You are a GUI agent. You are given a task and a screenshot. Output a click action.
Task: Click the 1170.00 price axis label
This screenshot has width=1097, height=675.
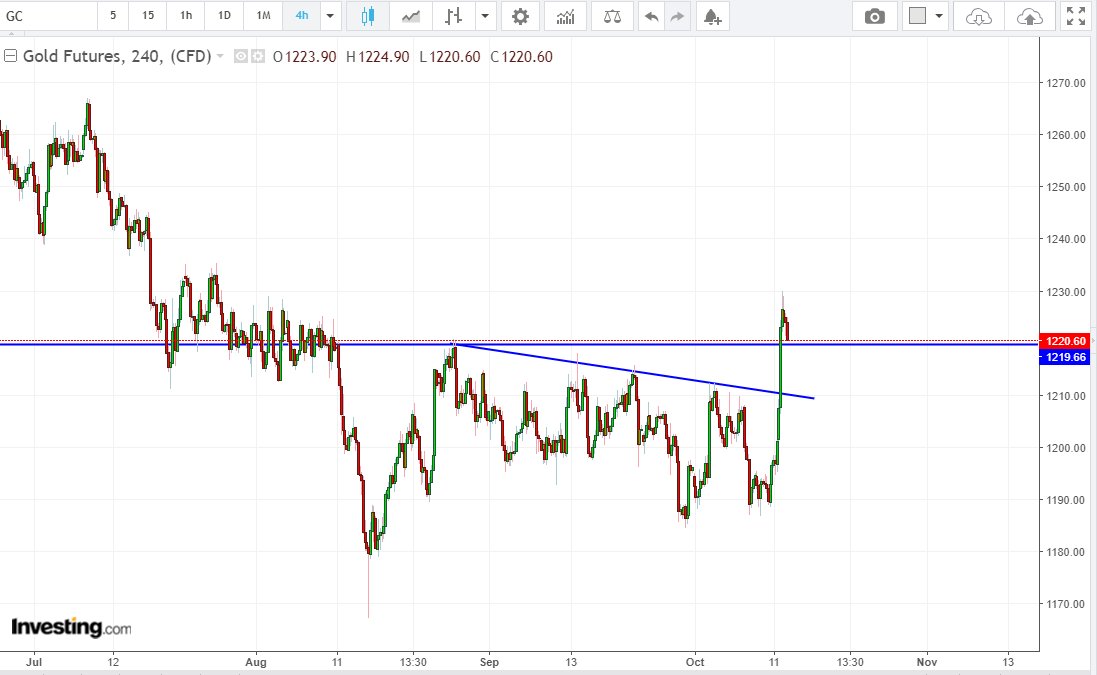(1066, 604)
